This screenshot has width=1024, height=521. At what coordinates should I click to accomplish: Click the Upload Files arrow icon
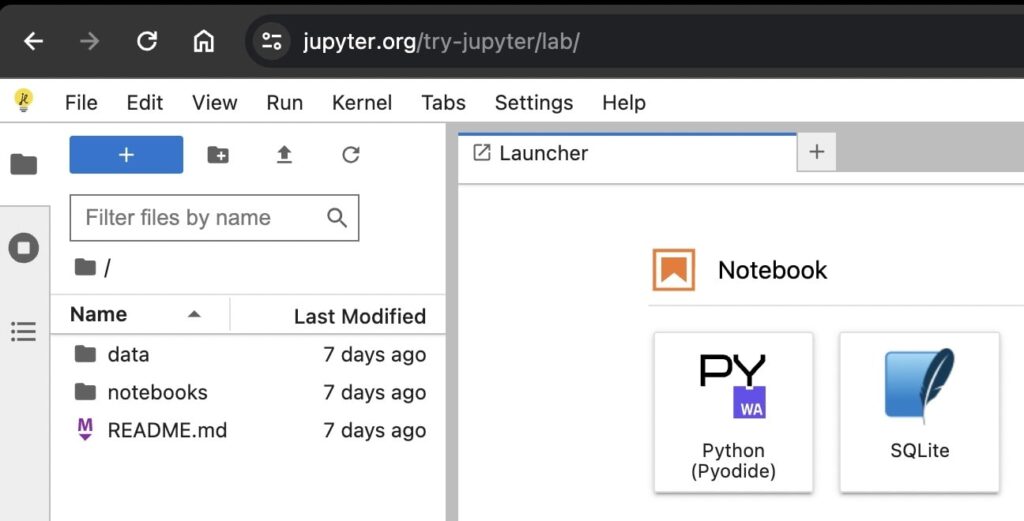click(x=284, y=155)
